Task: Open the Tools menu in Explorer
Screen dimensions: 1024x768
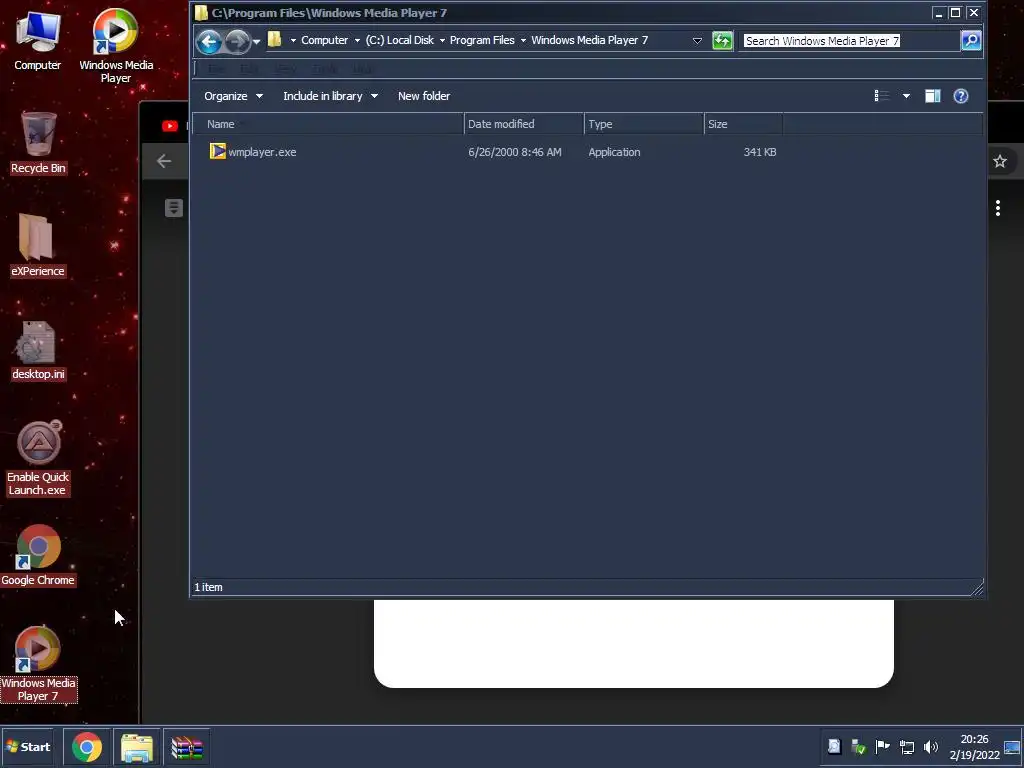Action: coord(325,69)
